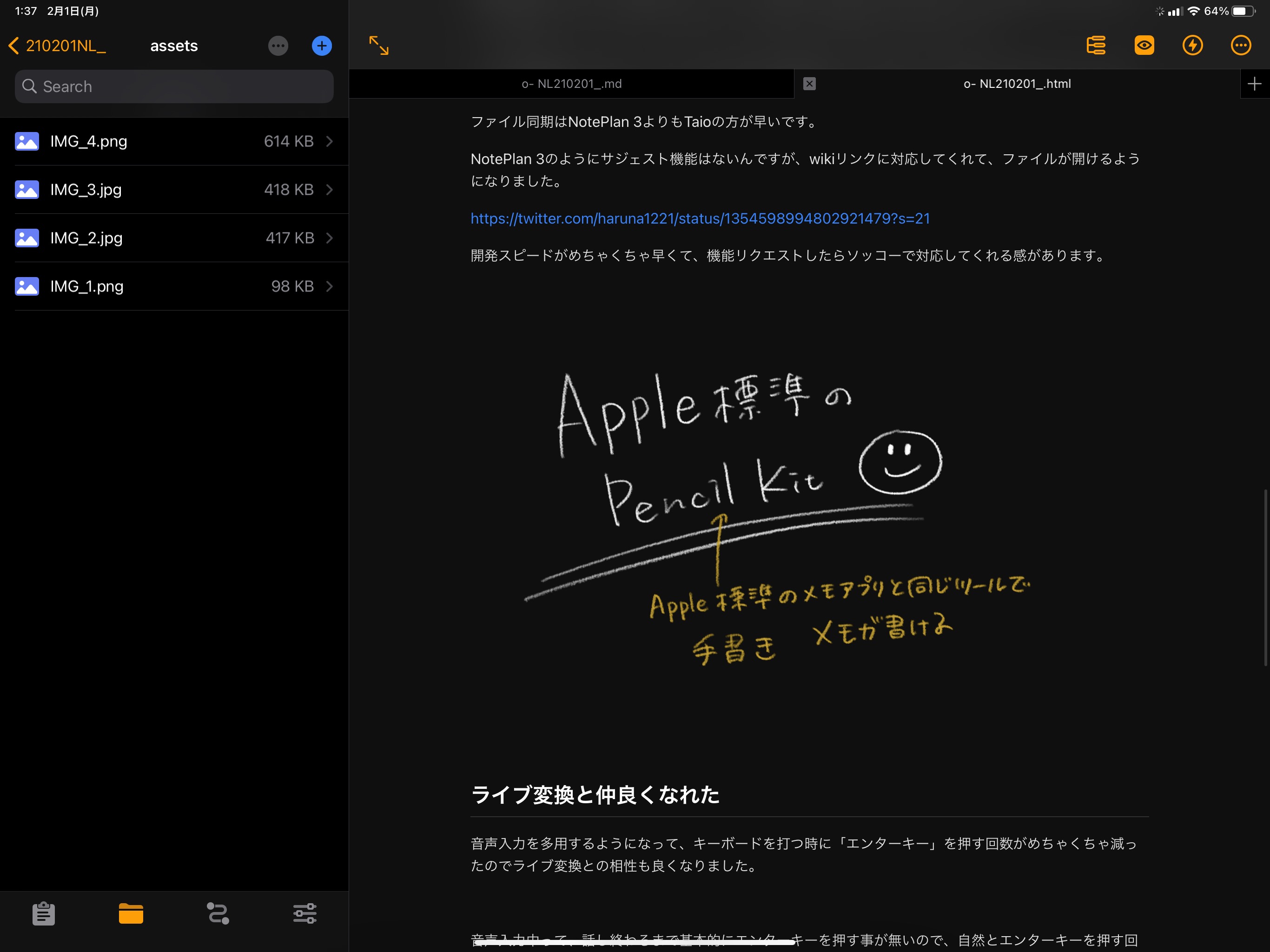The height and width of the screenshot is (952, 1270).
Task: Open the editor more options icon
Action: [x=1241, y=46]
